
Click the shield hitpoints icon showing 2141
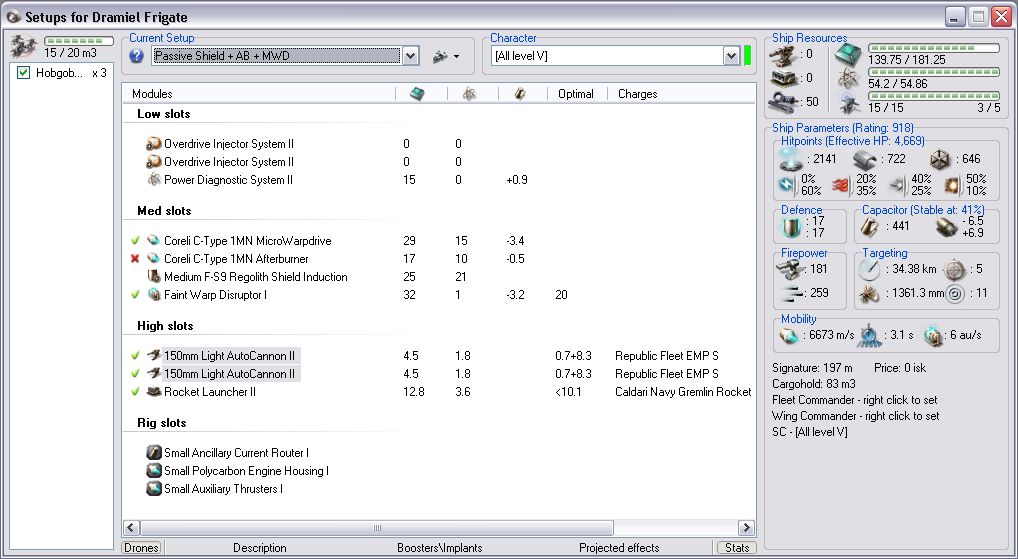(790, 159)
